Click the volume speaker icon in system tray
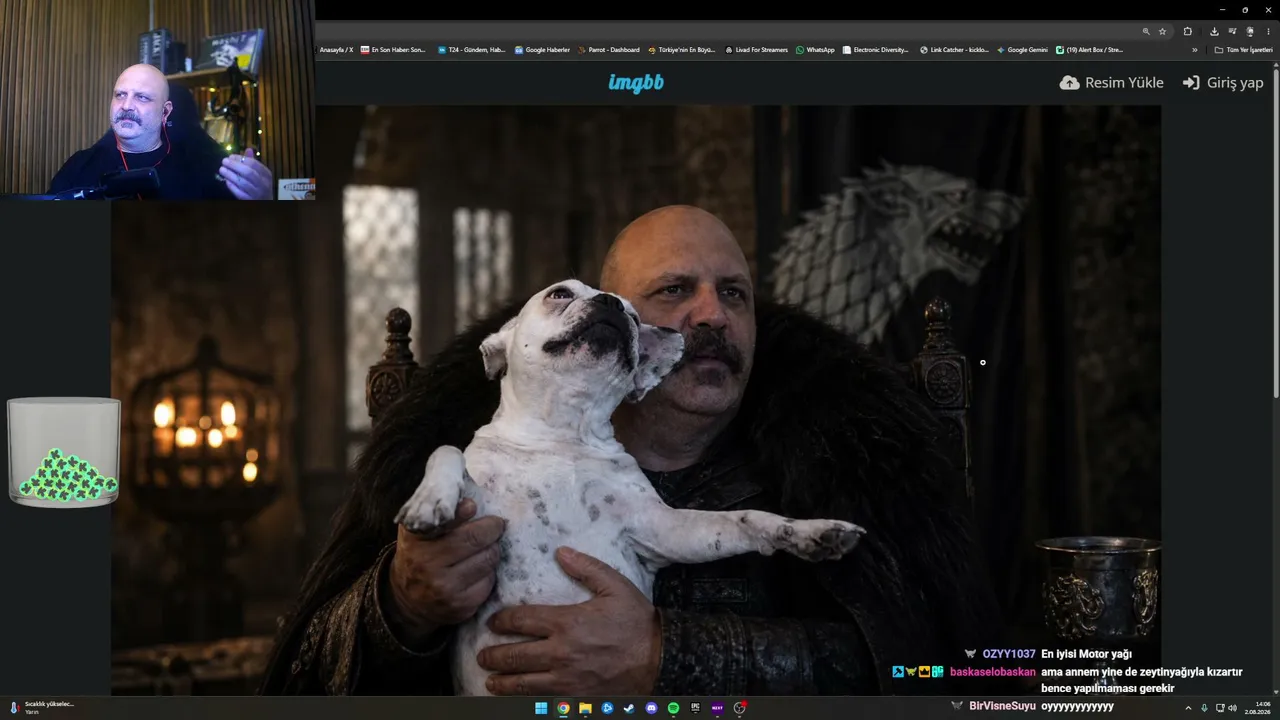This screenshot has width=1280, height=720. click(1232, 708)
